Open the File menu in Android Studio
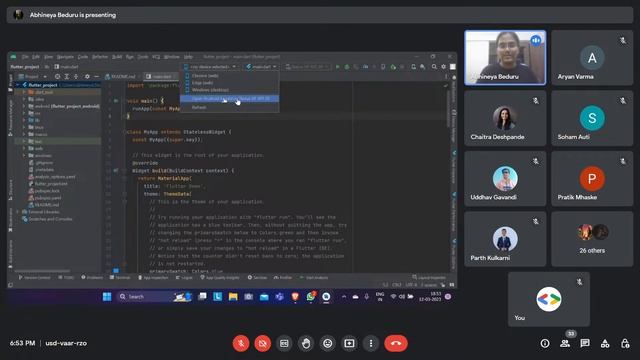 click(x=25, y=57)
